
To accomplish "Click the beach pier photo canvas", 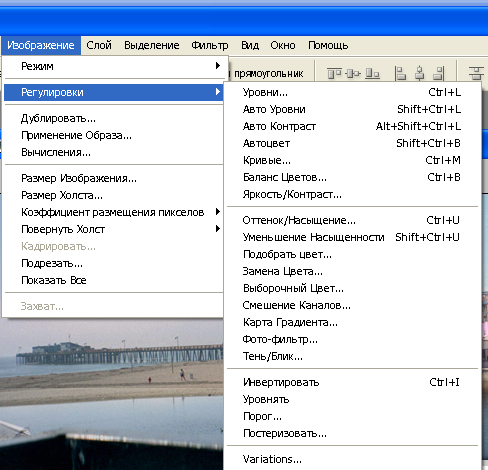I will [111, 393].
